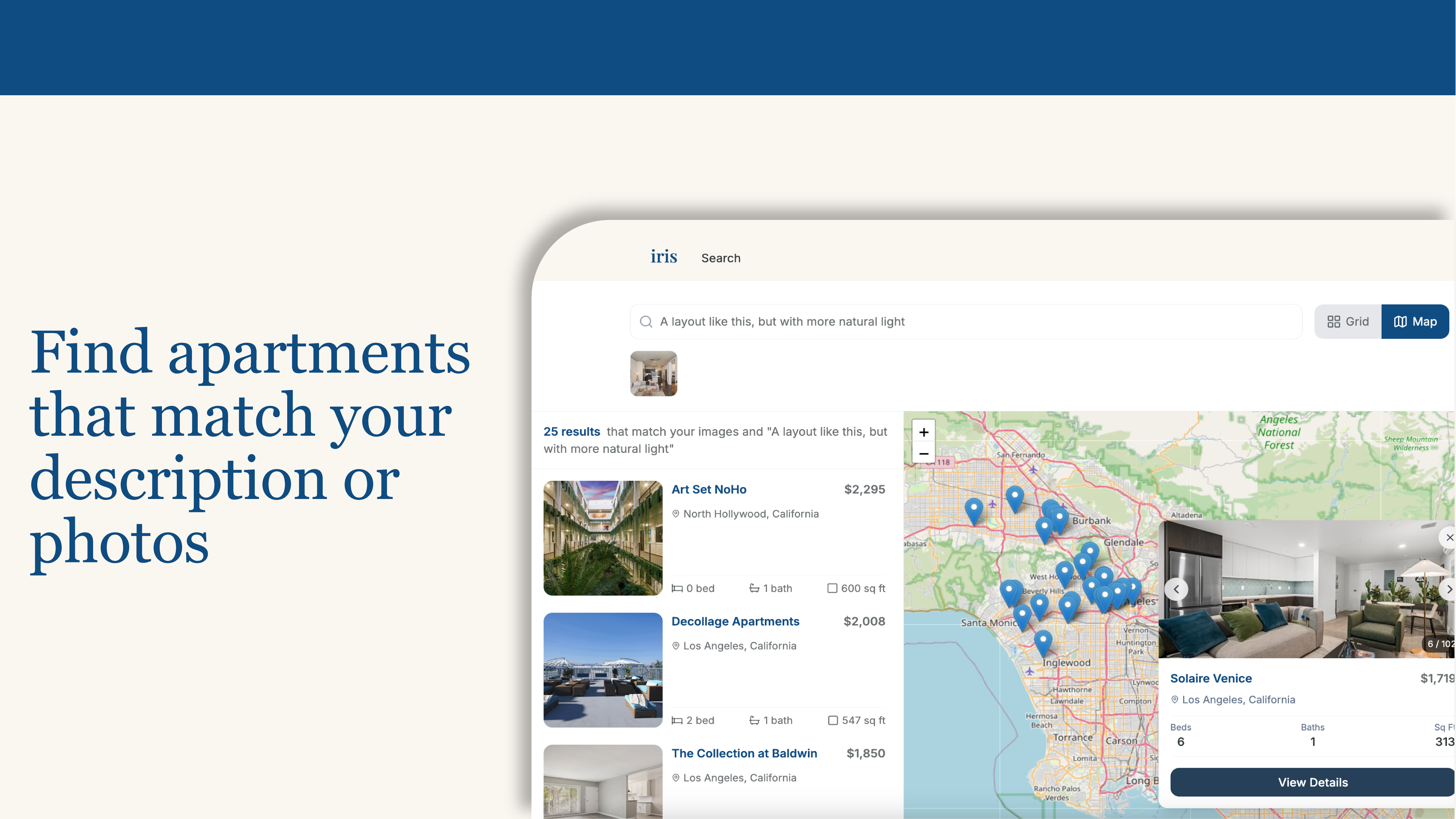Click the map zoom in plus button
This screenshot has width=1456, height=819.
[x=923, y=432]
